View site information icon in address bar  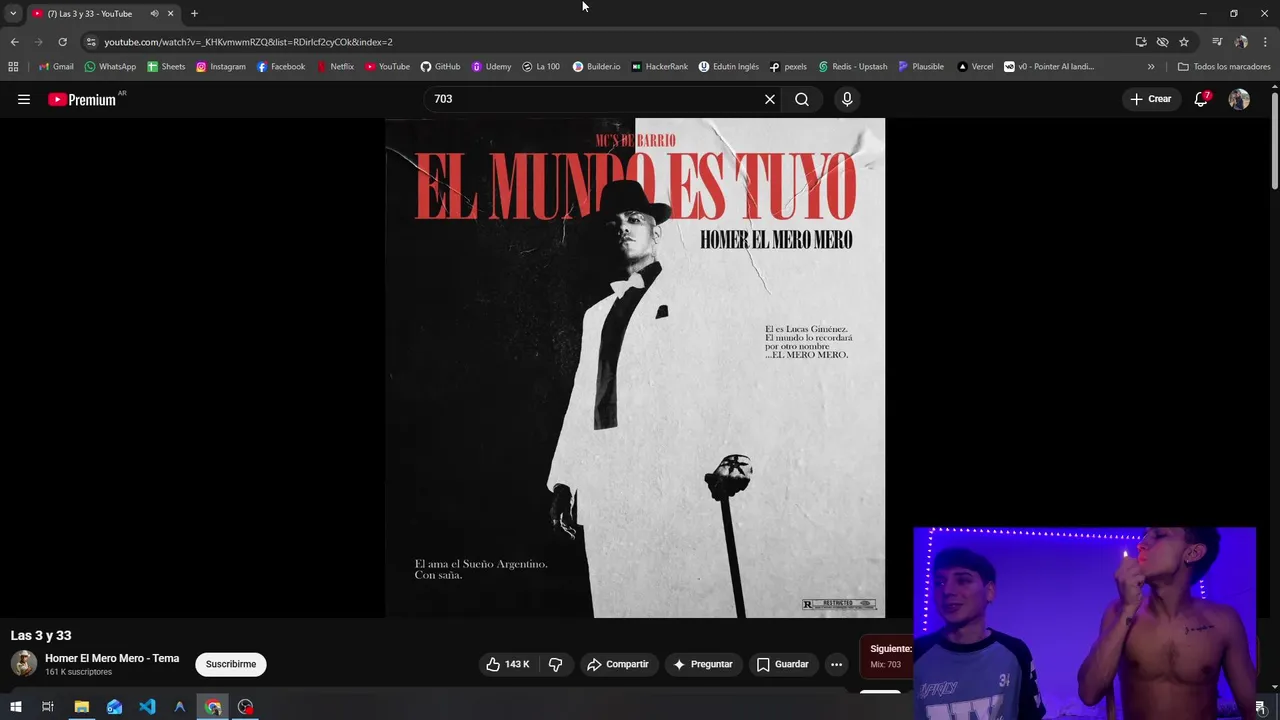91,42
